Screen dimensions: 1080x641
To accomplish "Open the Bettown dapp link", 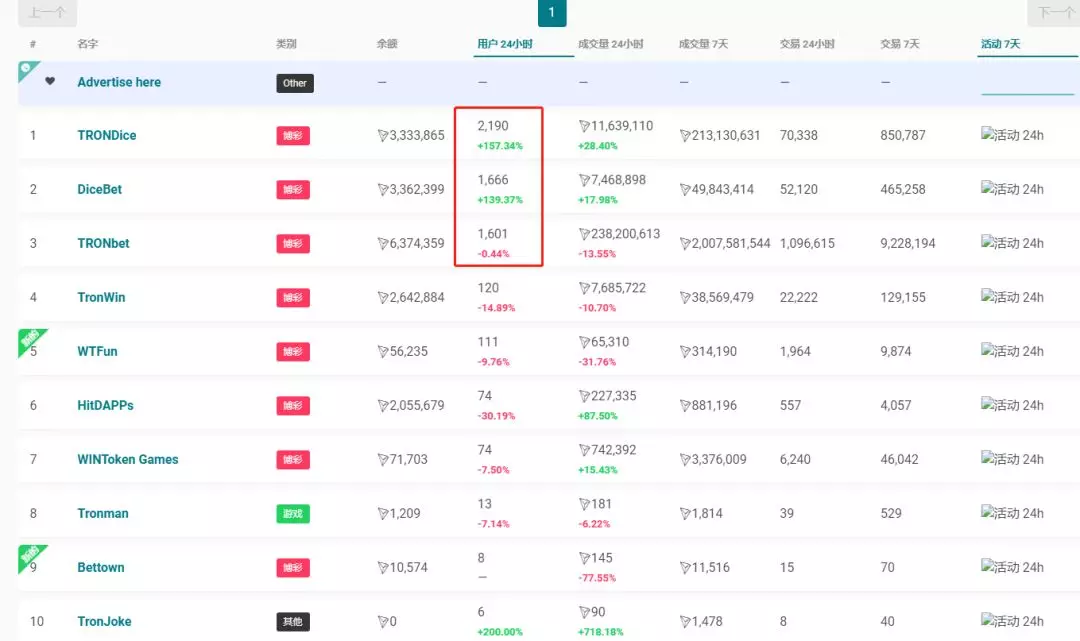I will coord(101,567).
